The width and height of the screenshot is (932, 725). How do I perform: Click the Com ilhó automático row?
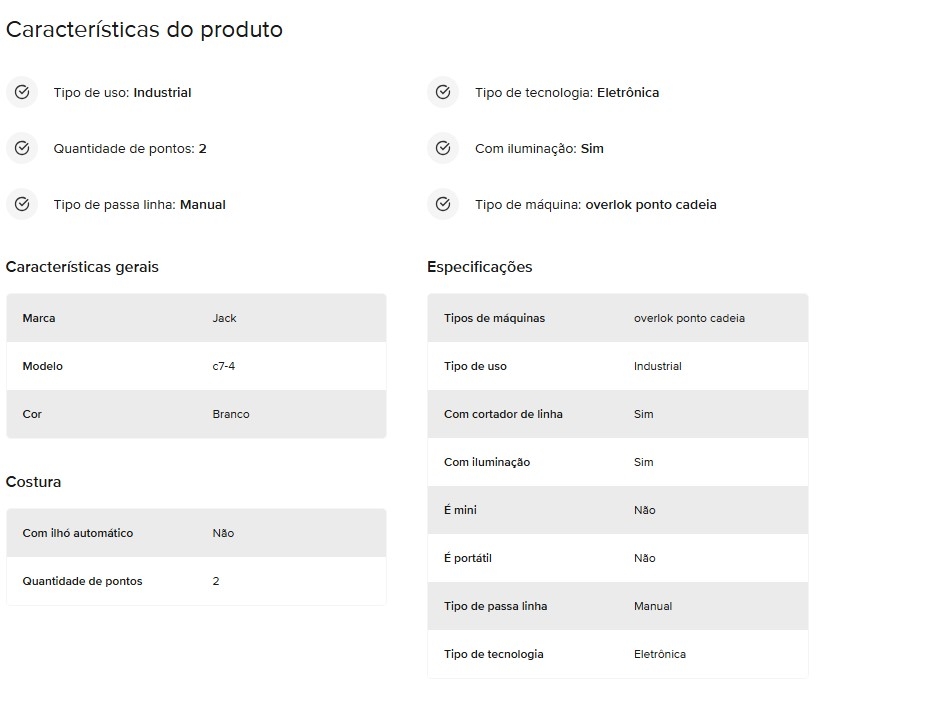pyautogui.click(x=196, y=533)
